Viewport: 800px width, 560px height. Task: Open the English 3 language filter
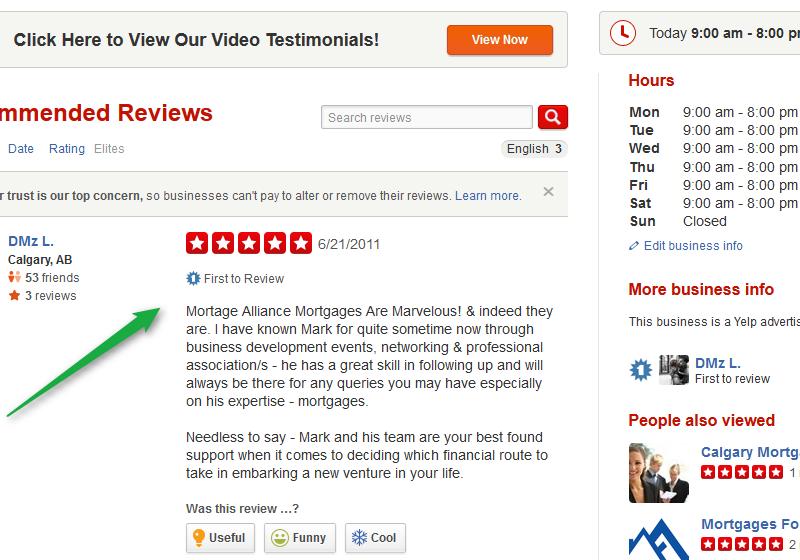point(534,149)
